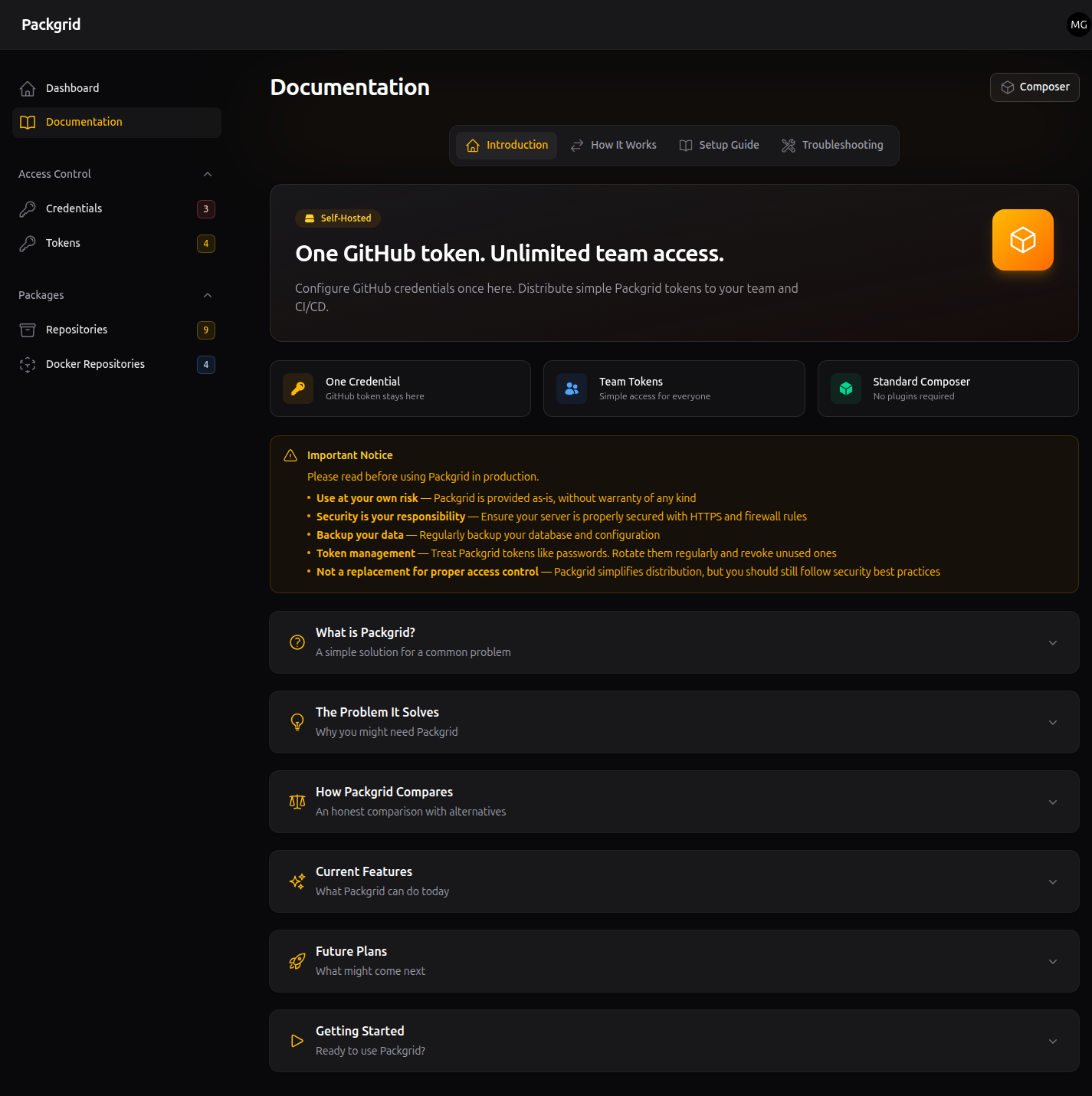The height and width of the screenshot is (1096, 1092).
Task: Open the Composer button
Action: tap(1035, 87)
